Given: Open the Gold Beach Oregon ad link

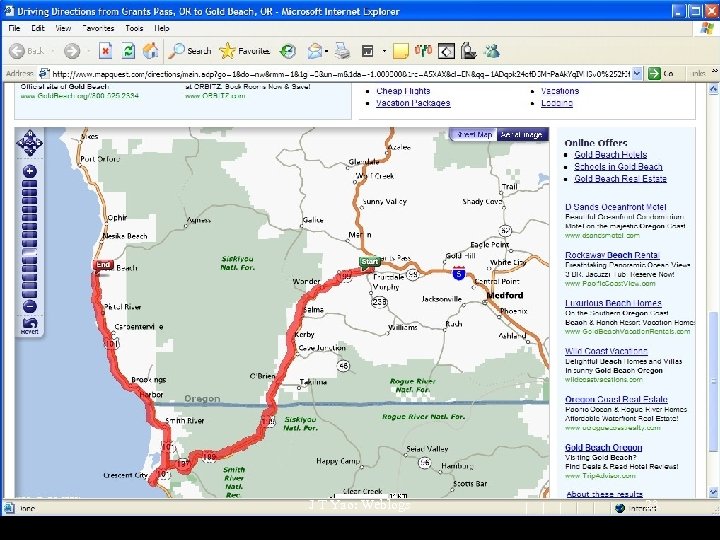Looking at the screenshot, I should click(x=603, y=447).
